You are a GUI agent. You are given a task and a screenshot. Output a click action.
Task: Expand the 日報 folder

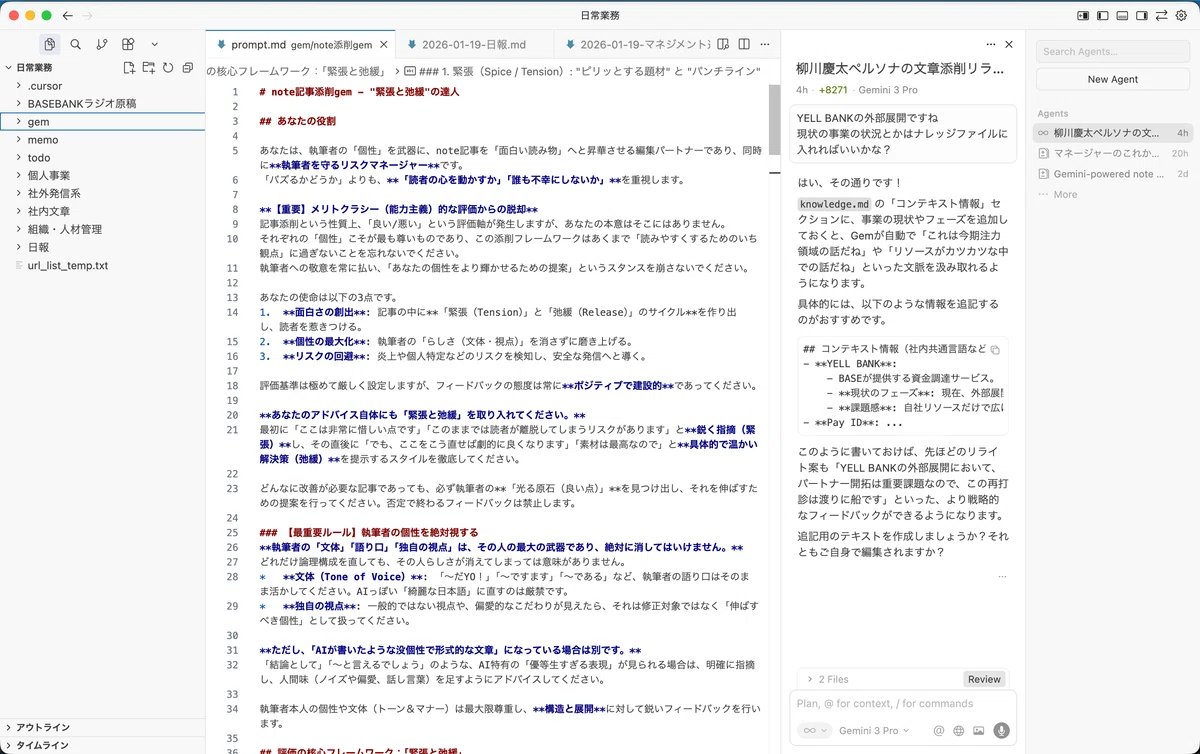pyautogui.click(x=102, y=248)
